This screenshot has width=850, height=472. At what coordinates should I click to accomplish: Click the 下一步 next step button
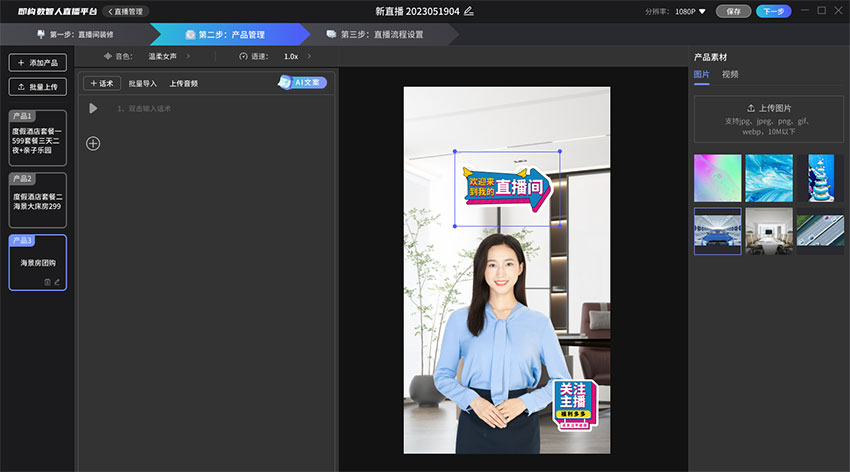point(773,12)
